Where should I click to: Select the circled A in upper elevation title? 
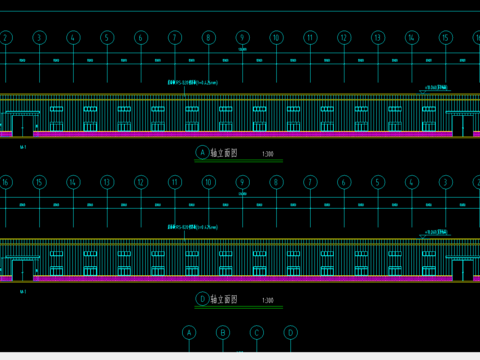(x=202, y=152)
